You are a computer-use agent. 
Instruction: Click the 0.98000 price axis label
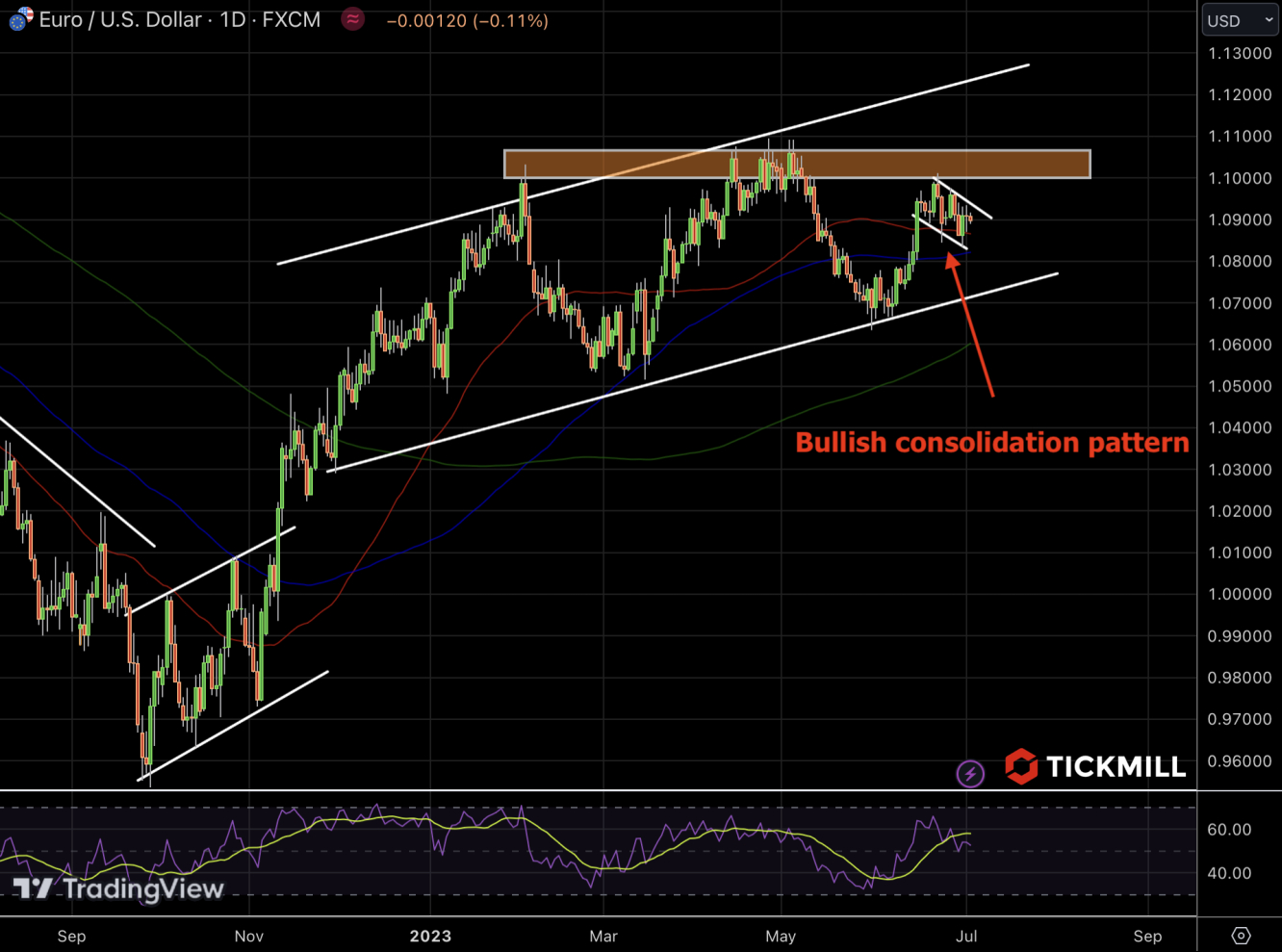pos(1240,678)
